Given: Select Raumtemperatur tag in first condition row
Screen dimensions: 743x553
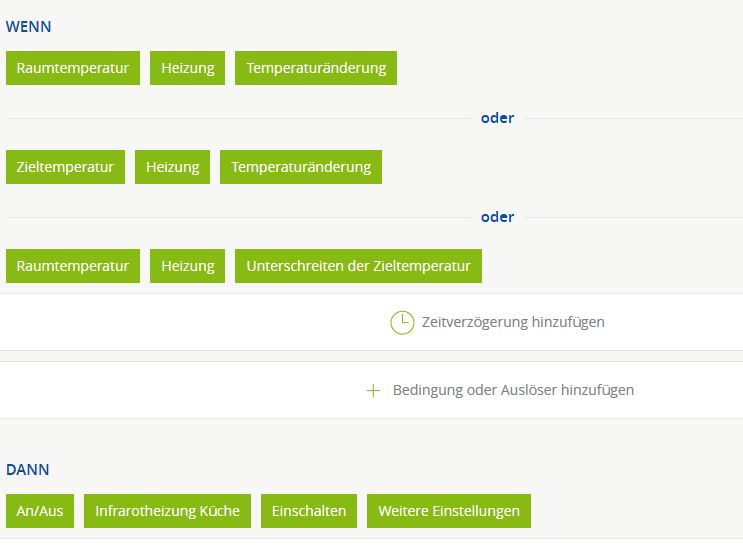Looking at the screenshot, I should 73,68.
